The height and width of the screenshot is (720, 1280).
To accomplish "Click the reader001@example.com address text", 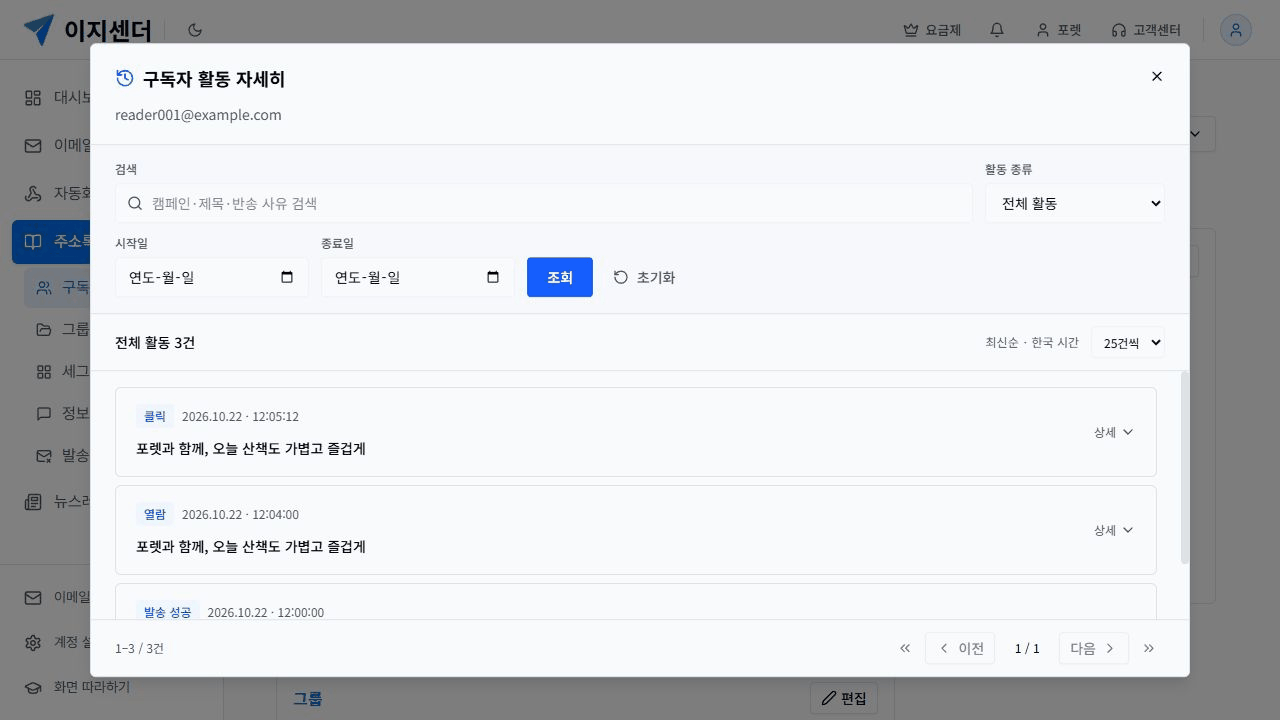I will pyautogui.click(x=198, y=115).
